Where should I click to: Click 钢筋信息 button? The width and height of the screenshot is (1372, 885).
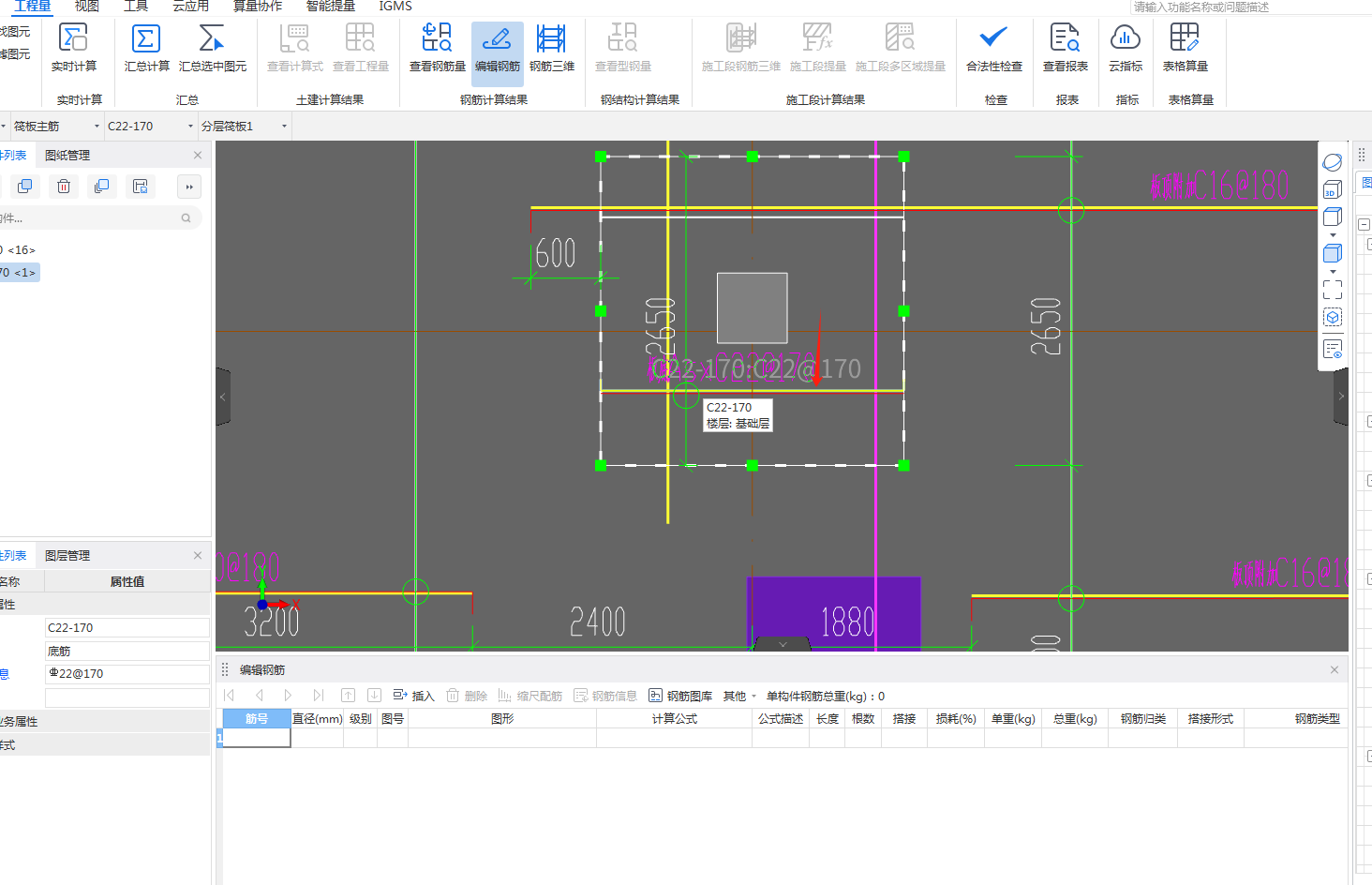coord(605,696)
